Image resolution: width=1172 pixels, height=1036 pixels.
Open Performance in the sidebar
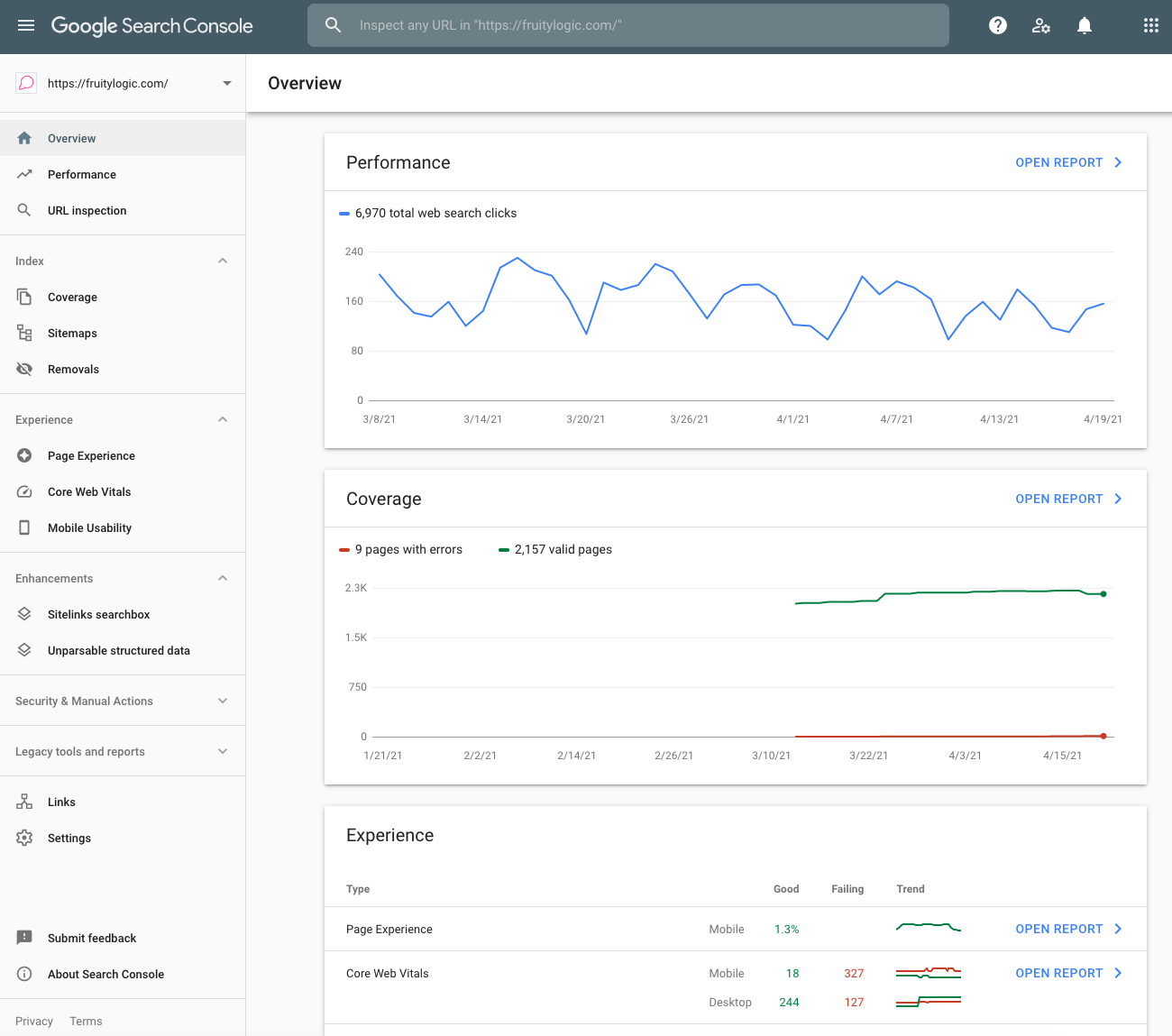point(123,174)
